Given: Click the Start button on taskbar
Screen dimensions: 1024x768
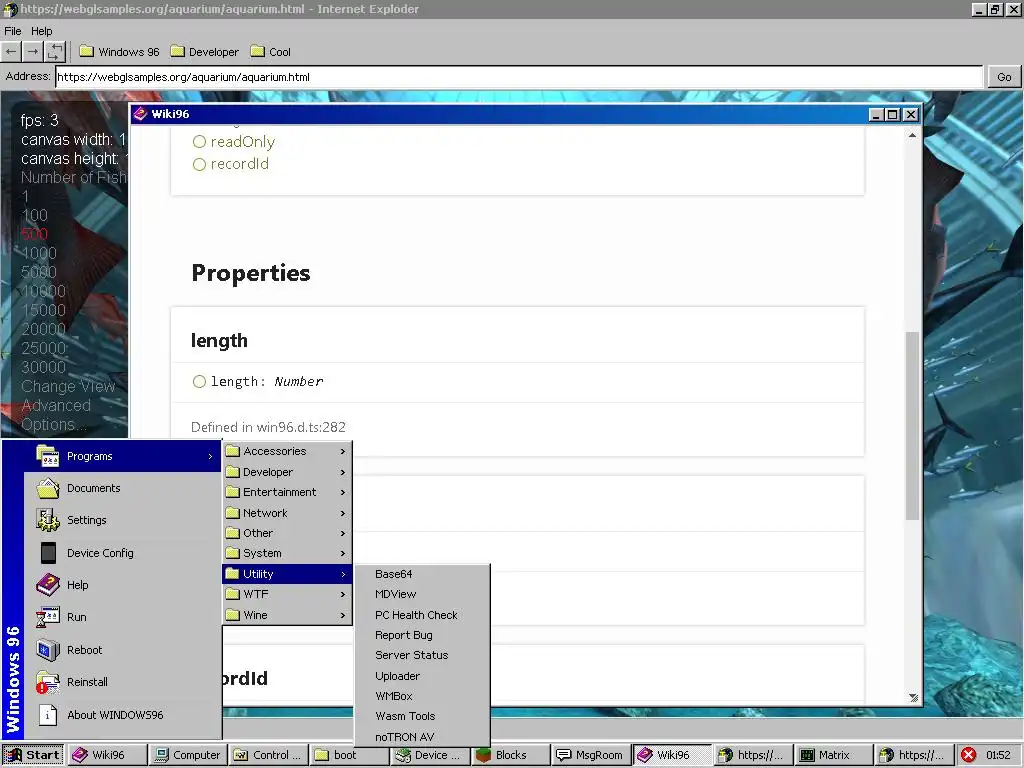Looking at the screenshot, I should [x=33, y=755].
